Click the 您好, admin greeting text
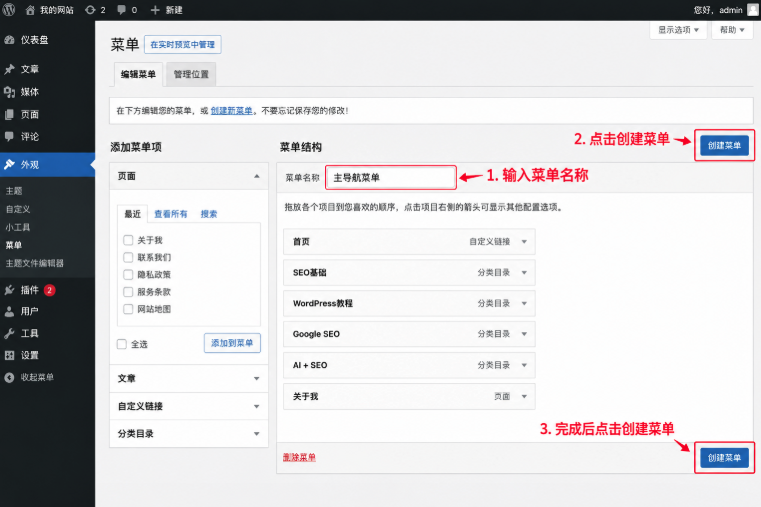Viewport: 761px width, 507px height. click(718, 10)
